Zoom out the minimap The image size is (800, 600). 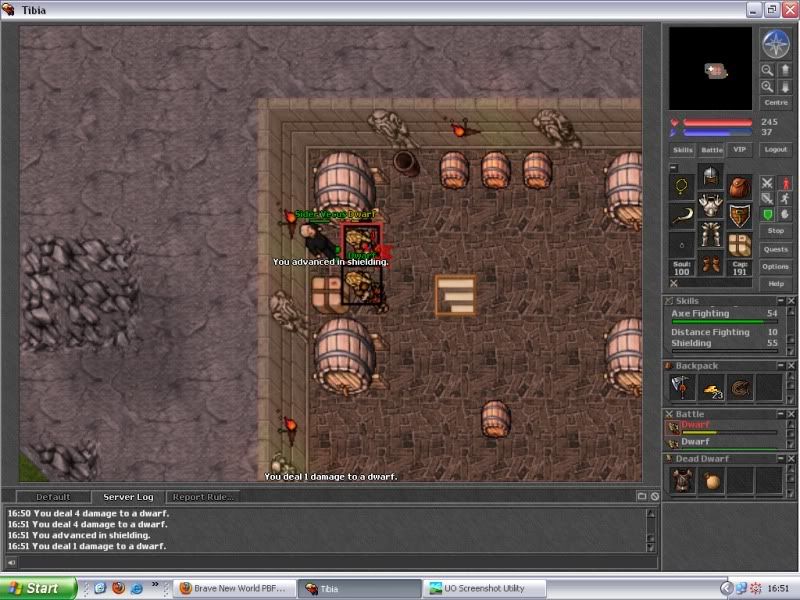(767, 70)
